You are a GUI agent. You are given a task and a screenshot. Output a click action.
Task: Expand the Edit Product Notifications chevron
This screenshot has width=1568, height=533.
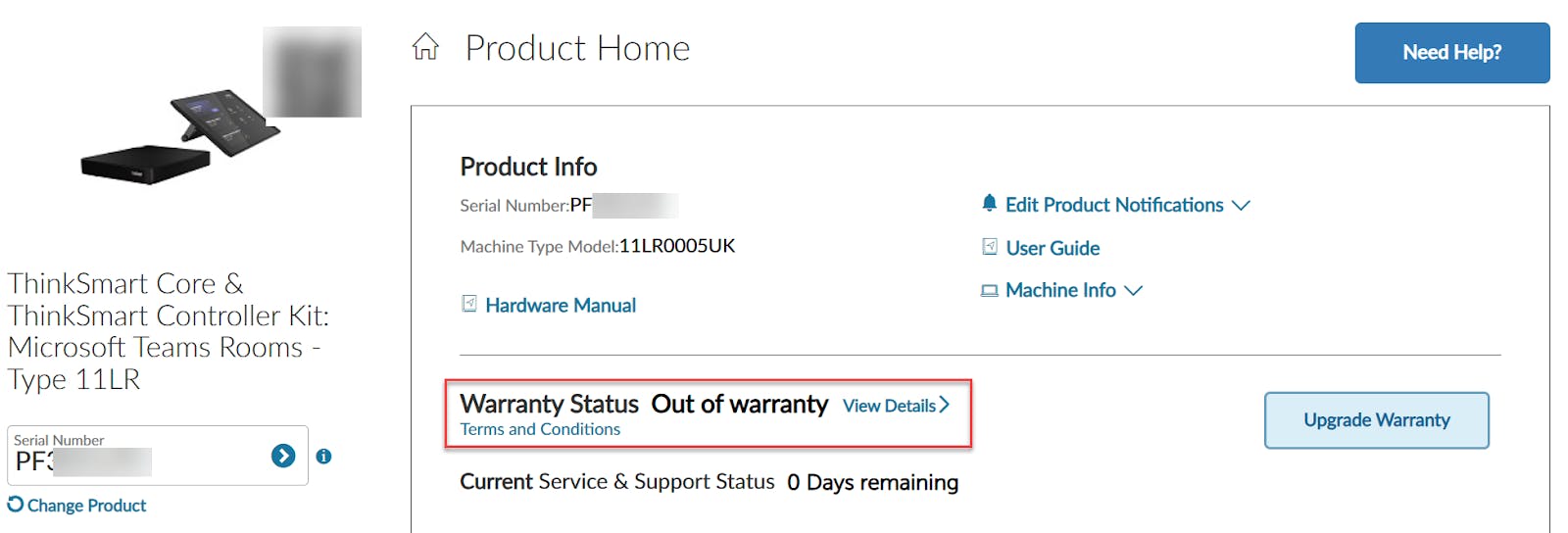(x=1241, y=205)
